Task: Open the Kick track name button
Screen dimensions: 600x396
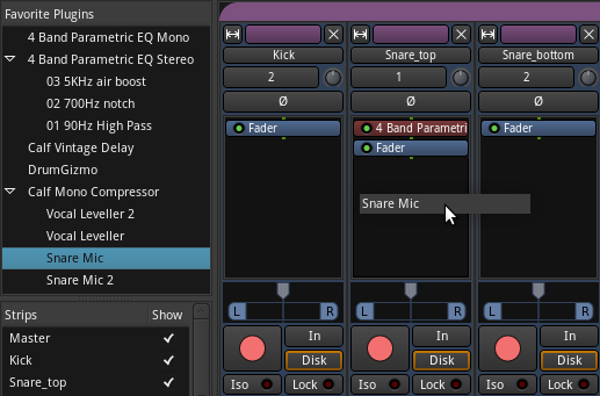Action: (283, 55)
